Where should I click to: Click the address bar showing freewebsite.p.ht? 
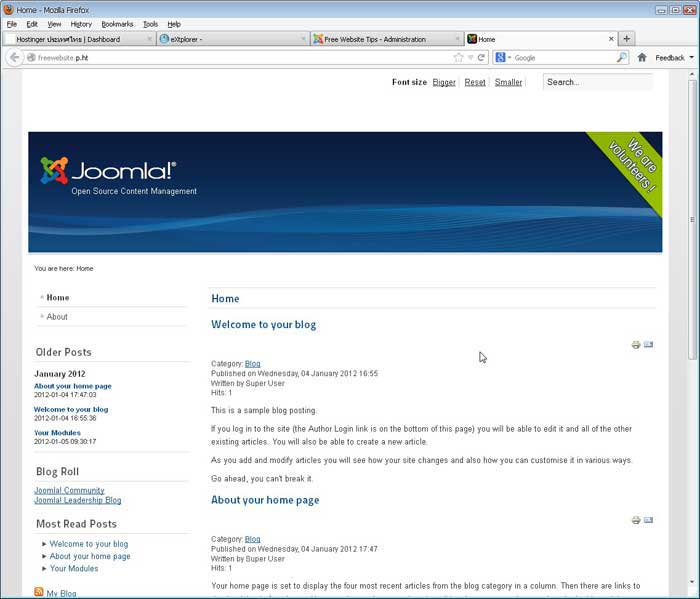point(243,58)
